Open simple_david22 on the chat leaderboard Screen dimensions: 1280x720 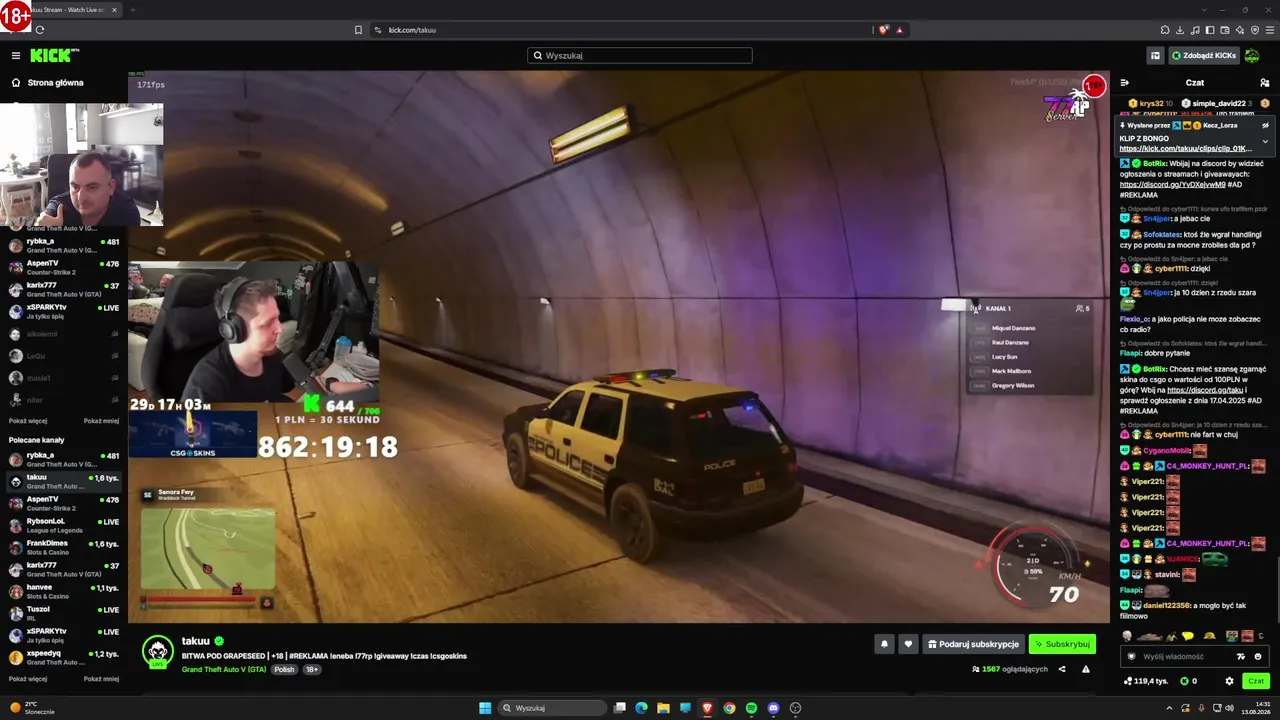pos(1217,103)
